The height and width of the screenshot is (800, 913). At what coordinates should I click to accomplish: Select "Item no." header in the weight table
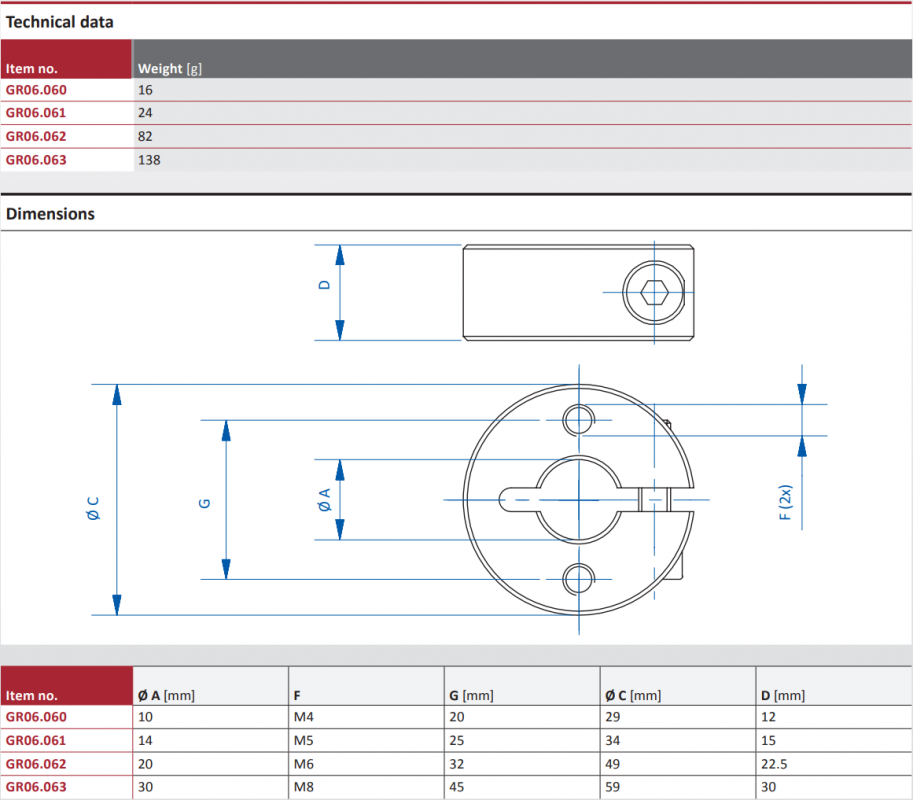(x=32, y=69)
